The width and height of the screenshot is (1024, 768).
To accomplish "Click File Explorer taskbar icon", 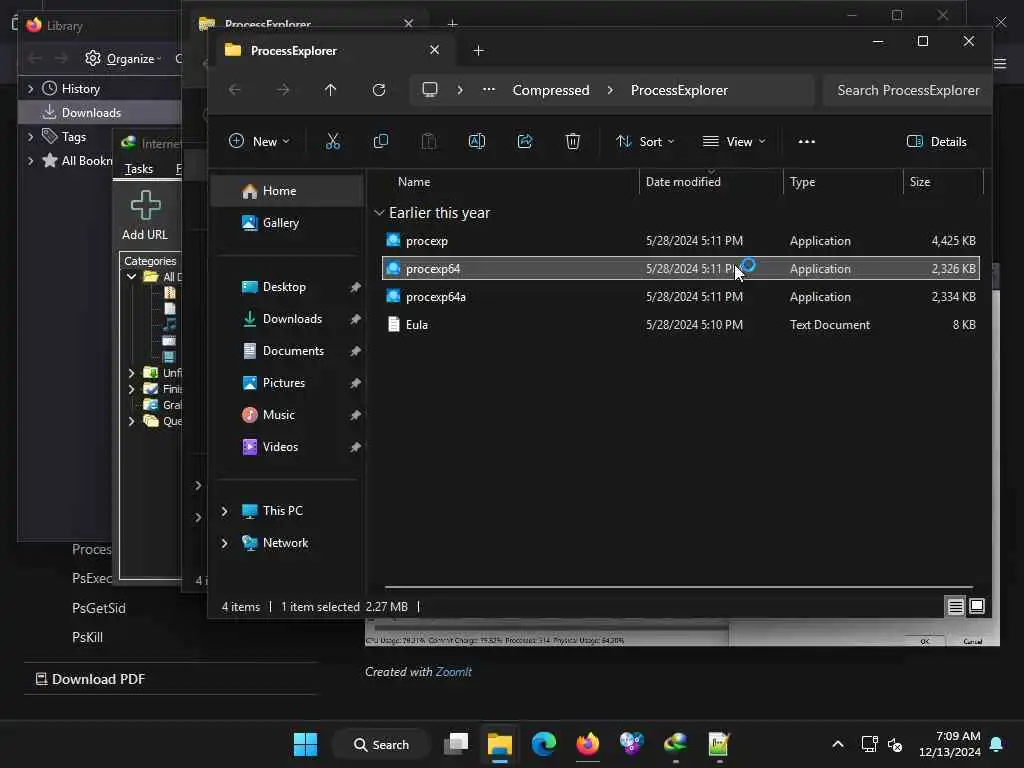I will (500, 744).
